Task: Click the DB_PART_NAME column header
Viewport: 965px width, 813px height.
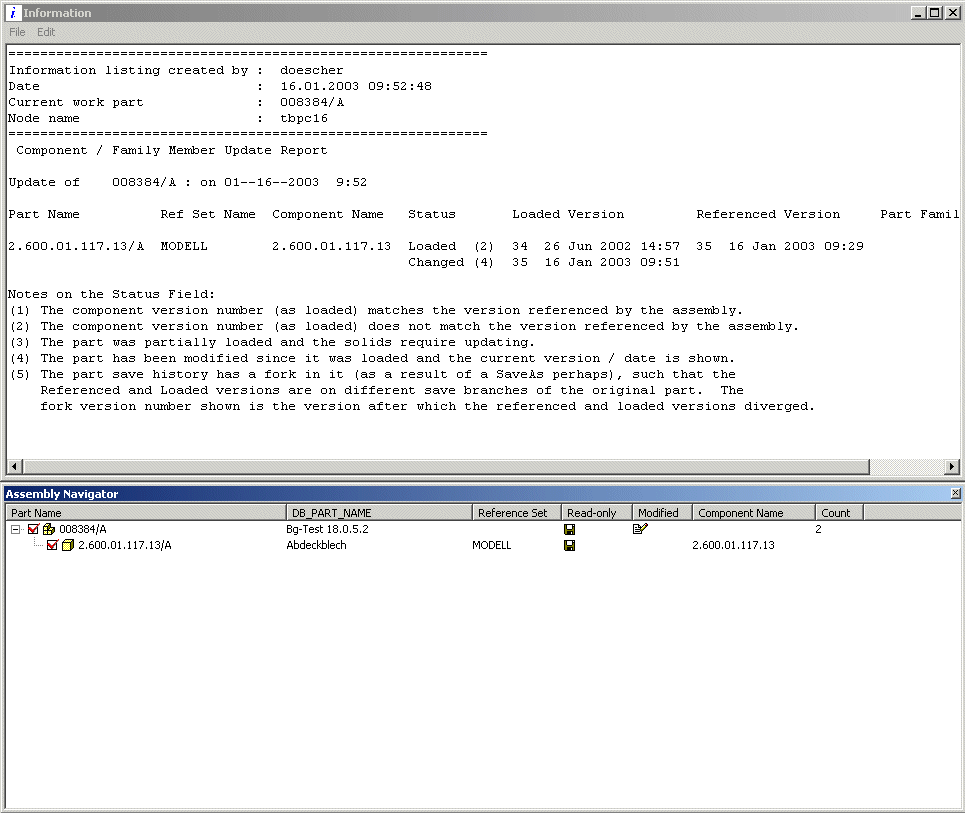Action: tap(379, 513)
